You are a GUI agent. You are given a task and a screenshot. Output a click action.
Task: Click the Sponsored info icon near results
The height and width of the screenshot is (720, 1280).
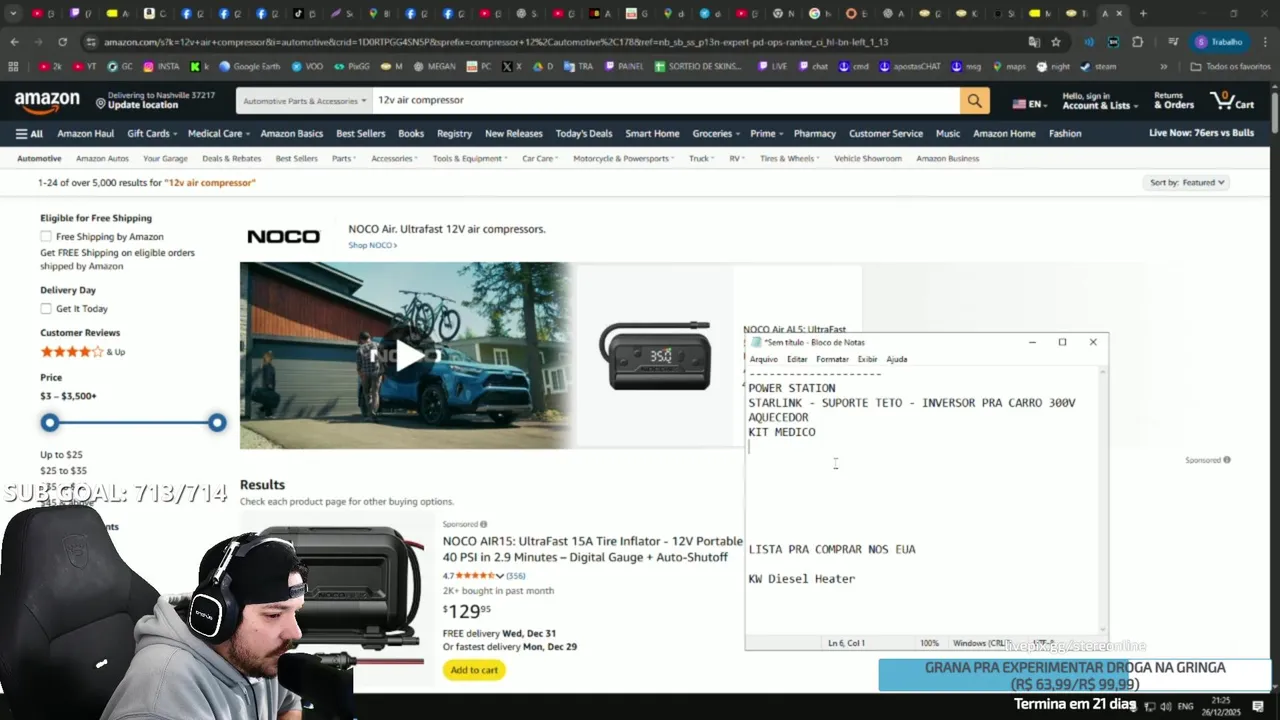tap(483, 524)
